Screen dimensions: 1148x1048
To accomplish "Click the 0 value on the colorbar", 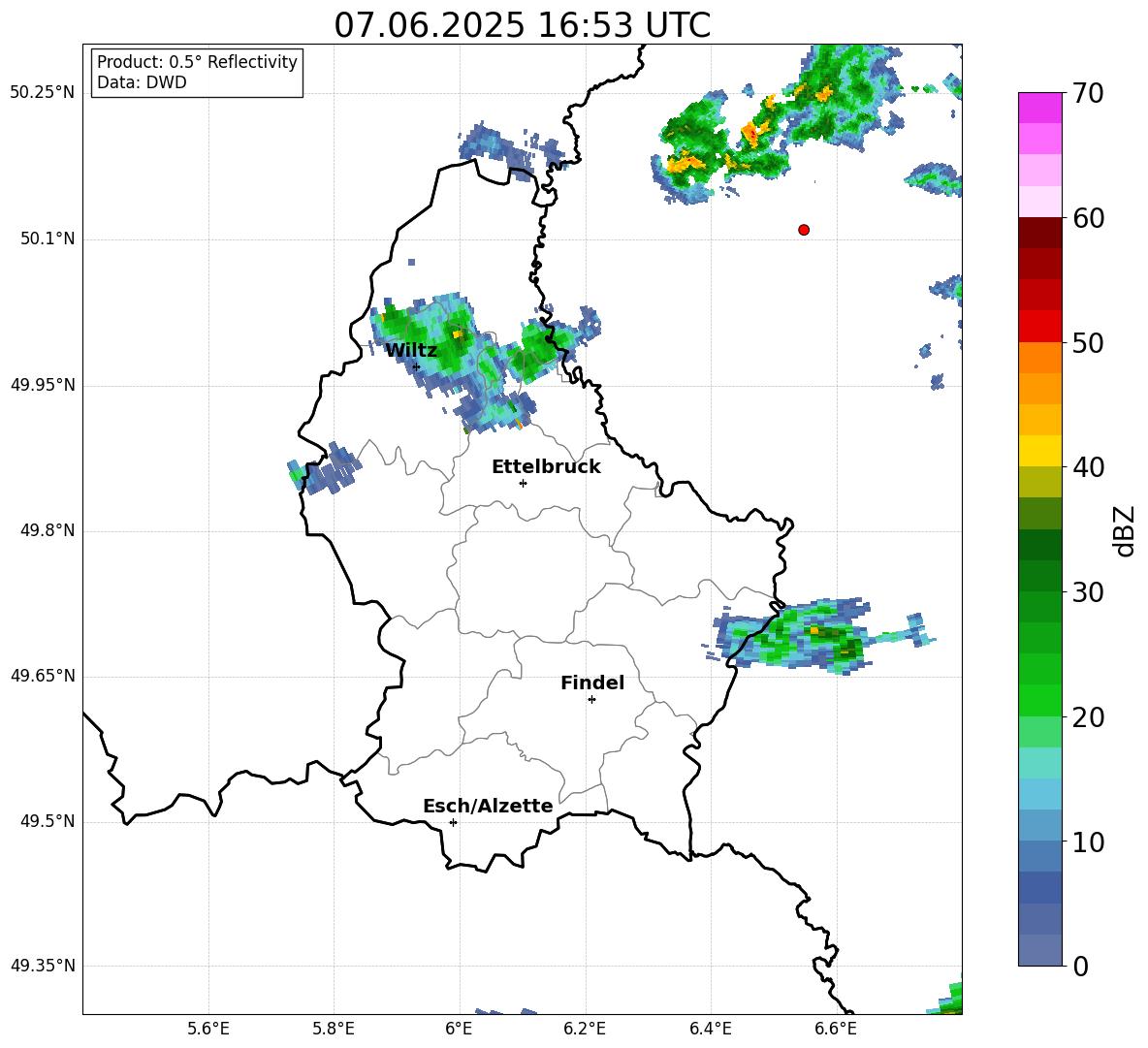I will coord(1080,967).
